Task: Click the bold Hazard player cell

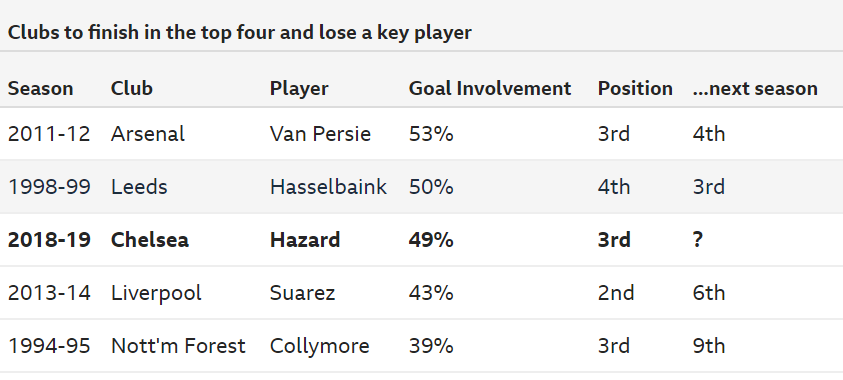Action: pos(305,240)
